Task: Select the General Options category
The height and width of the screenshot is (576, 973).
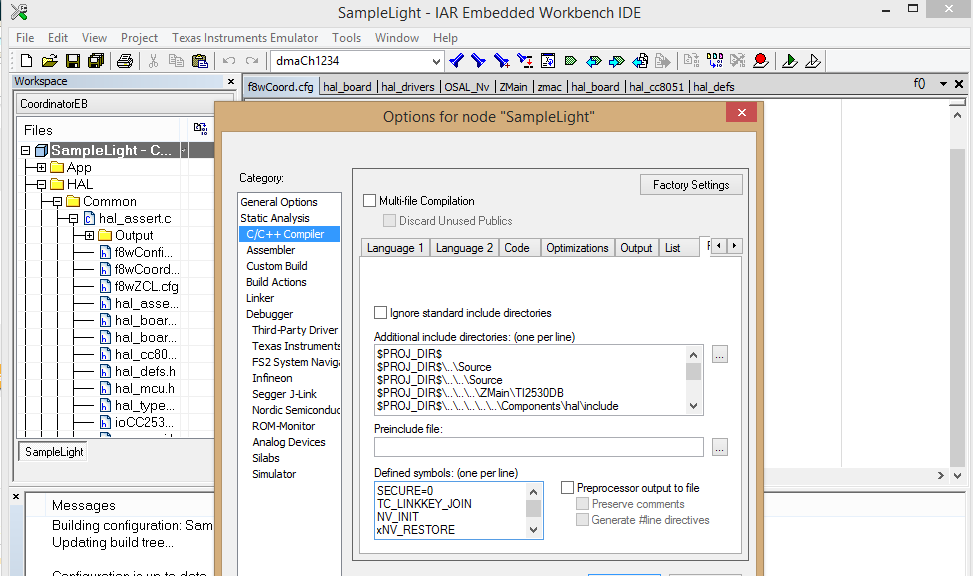Action: 279,202
